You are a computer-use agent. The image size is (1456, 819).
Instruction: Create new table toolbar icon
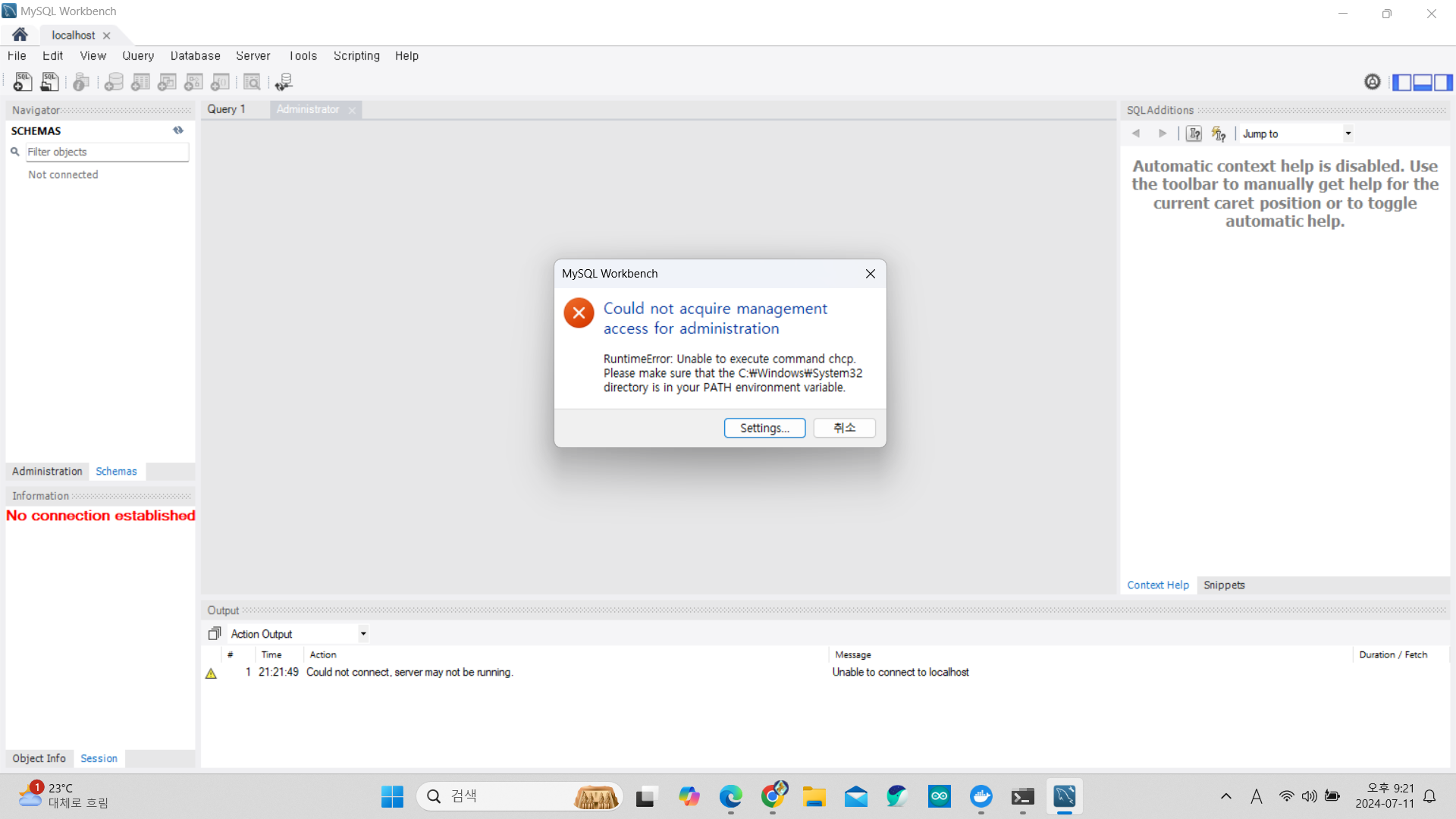(x=140, y=82)
